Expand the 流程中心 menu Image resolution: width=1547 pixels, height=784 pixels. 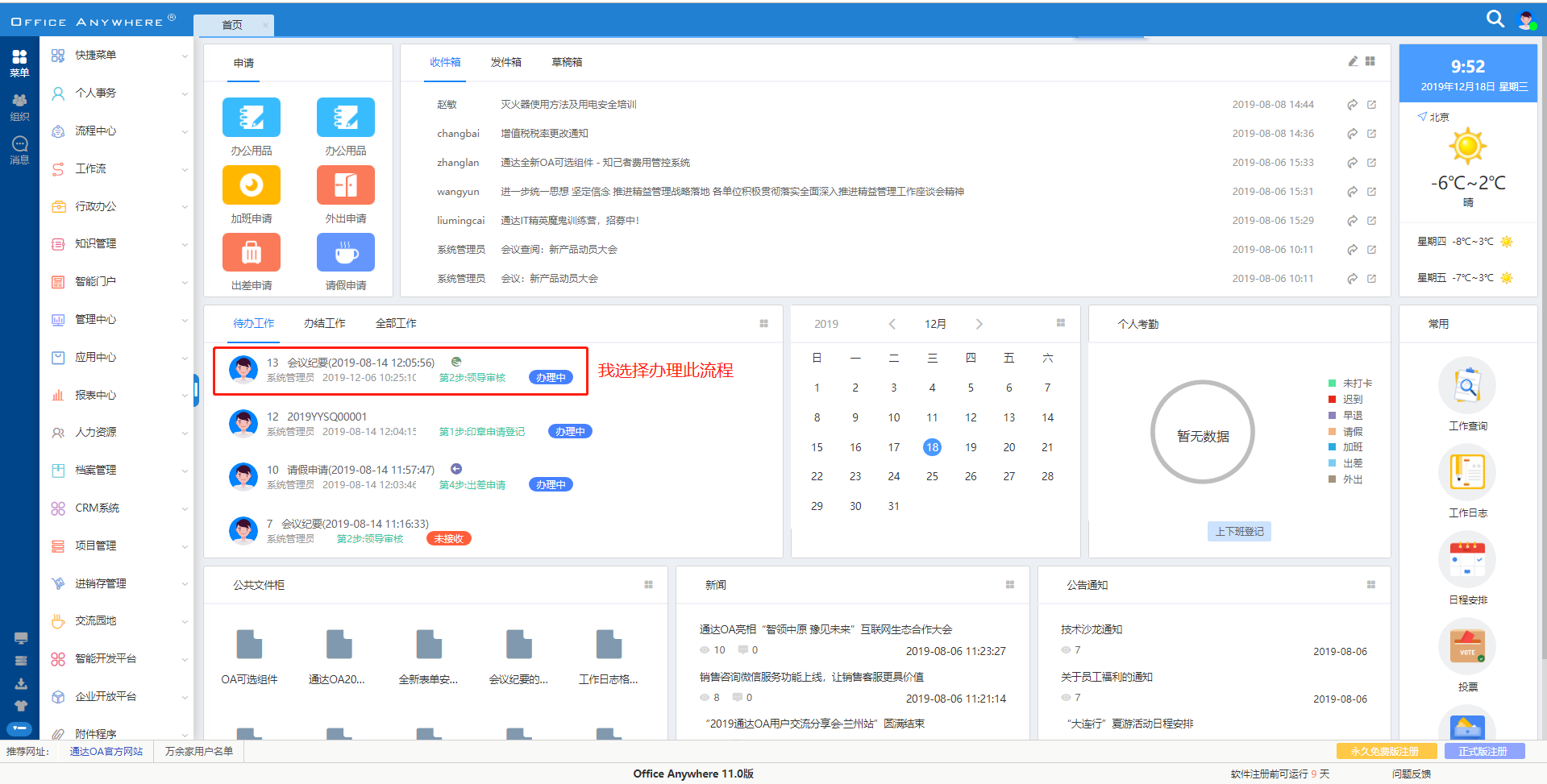coord(117,131)
